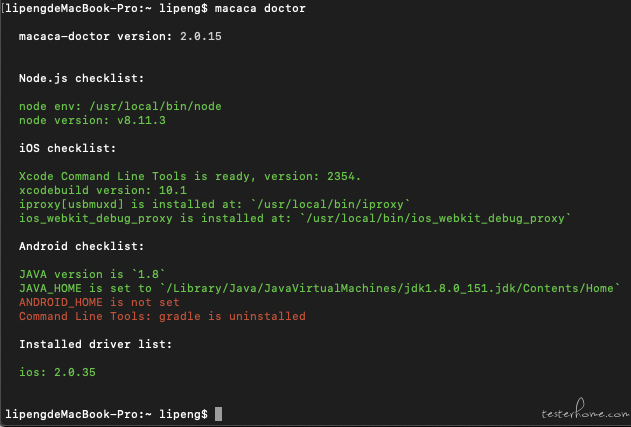Click the ios: 2.0.35 driver entry

point(57,372)
